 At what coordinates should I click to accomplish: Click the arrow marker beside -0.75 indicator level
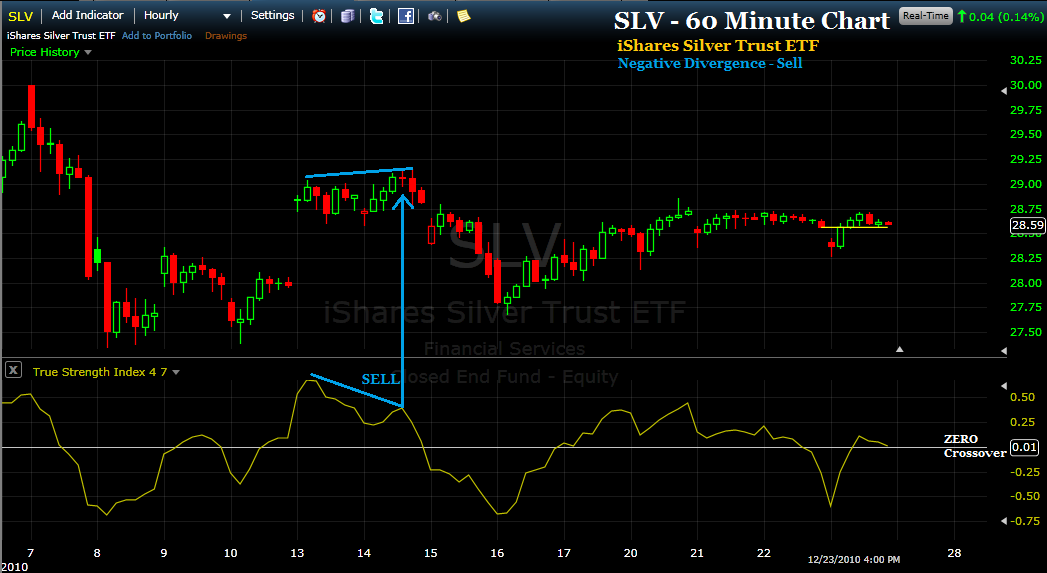coord(1004,521)
